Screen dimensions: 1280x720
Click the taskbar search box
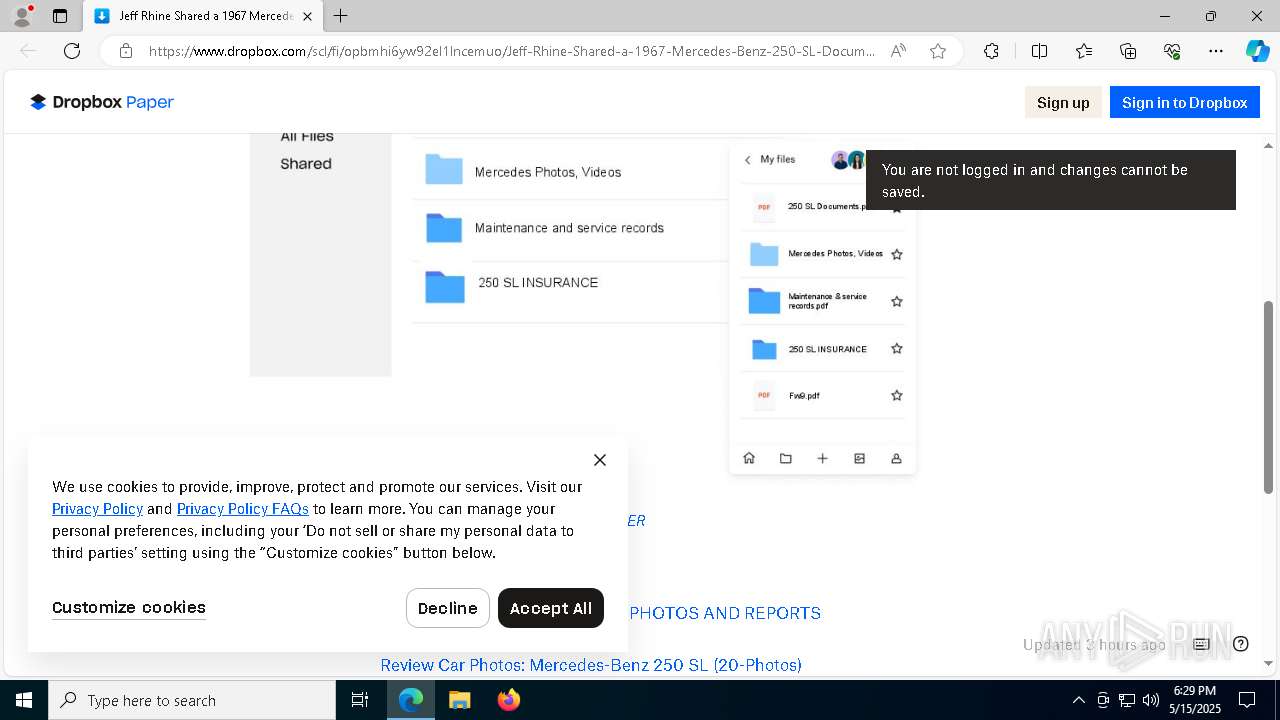click(192, 700)
